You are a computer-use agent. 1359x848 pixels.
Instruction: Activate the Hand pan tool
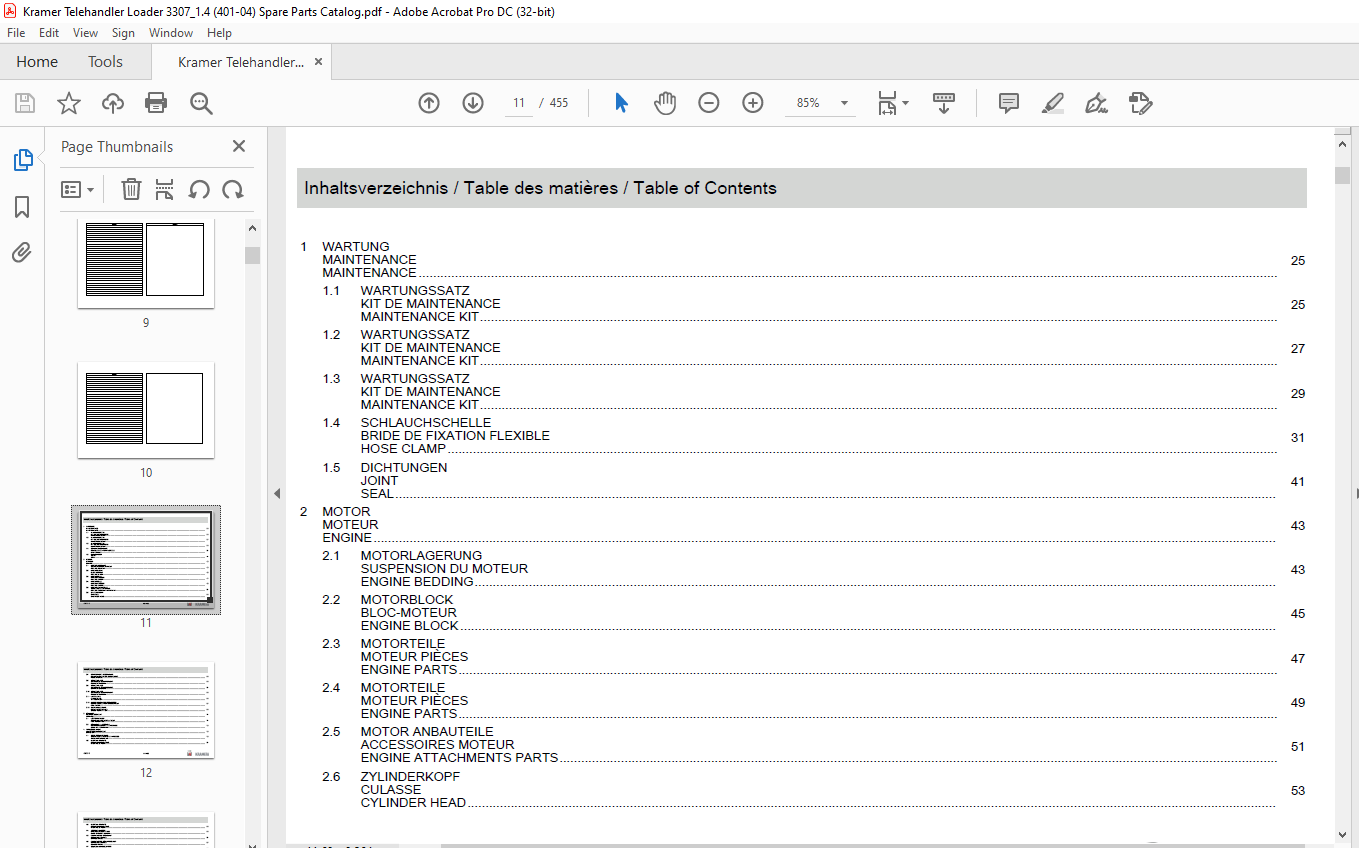coord(665,103)
